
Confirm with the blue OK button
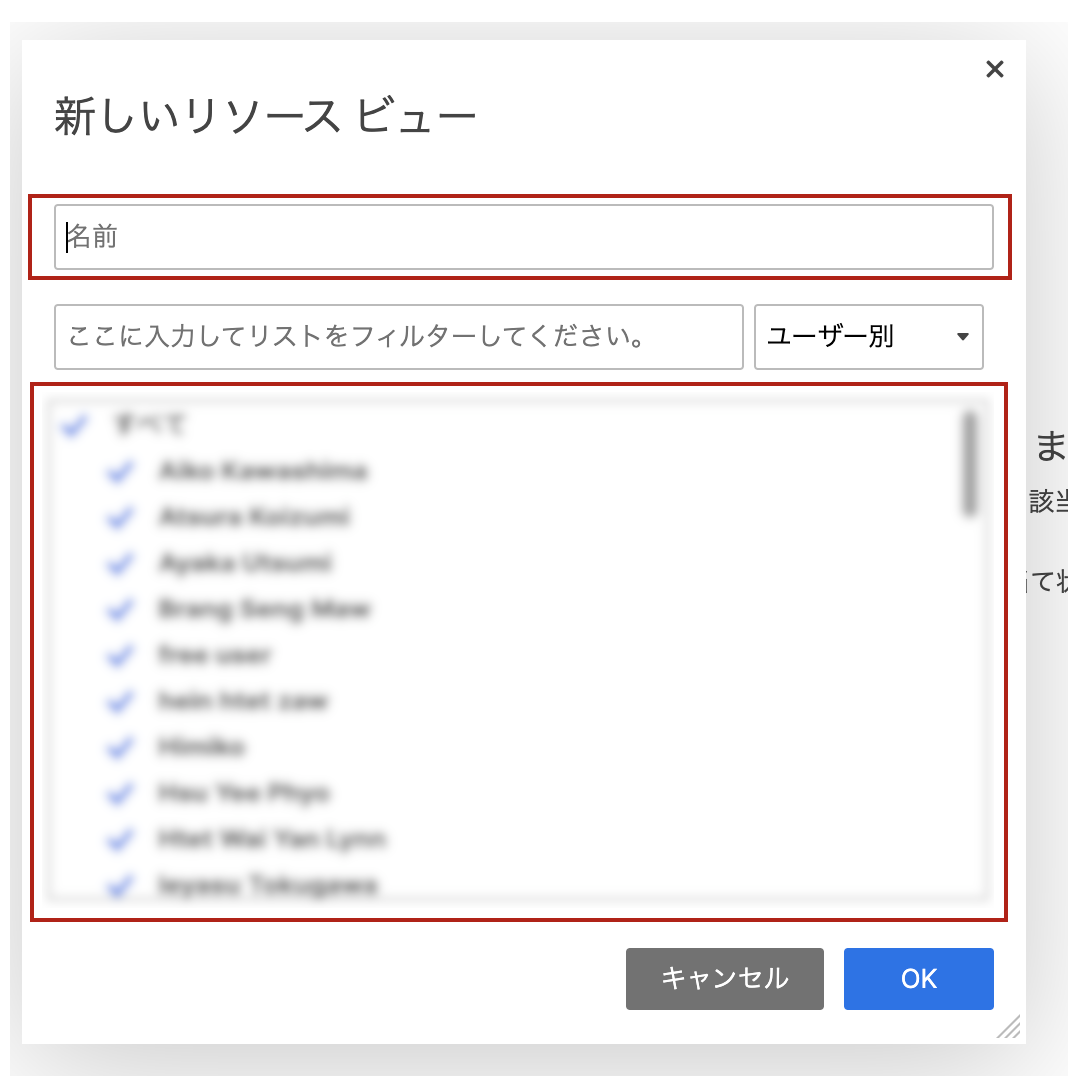pos(918,978)
